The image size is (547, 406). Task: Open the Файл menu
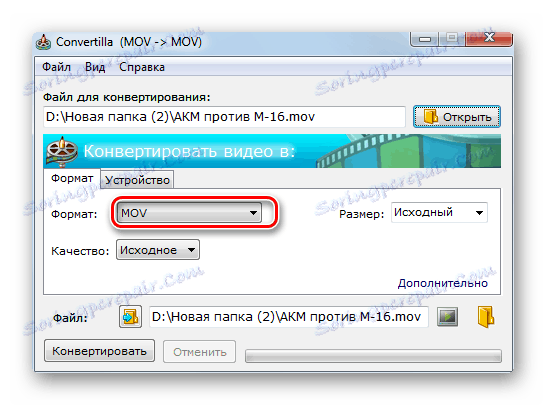click(56, 67)
